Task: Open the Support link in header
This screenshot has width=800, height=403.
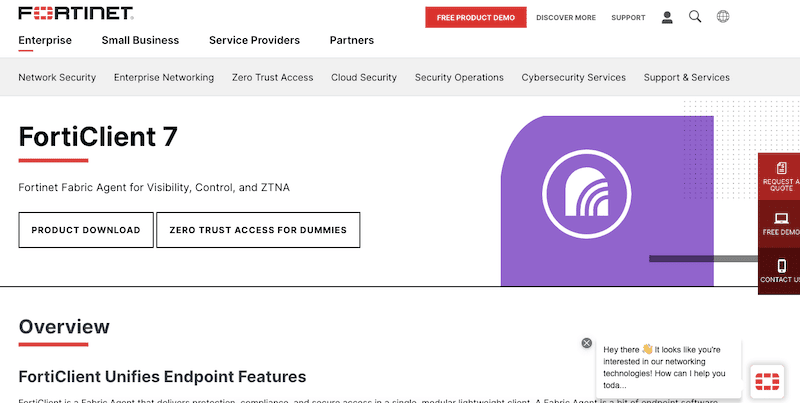Action: 629,17
